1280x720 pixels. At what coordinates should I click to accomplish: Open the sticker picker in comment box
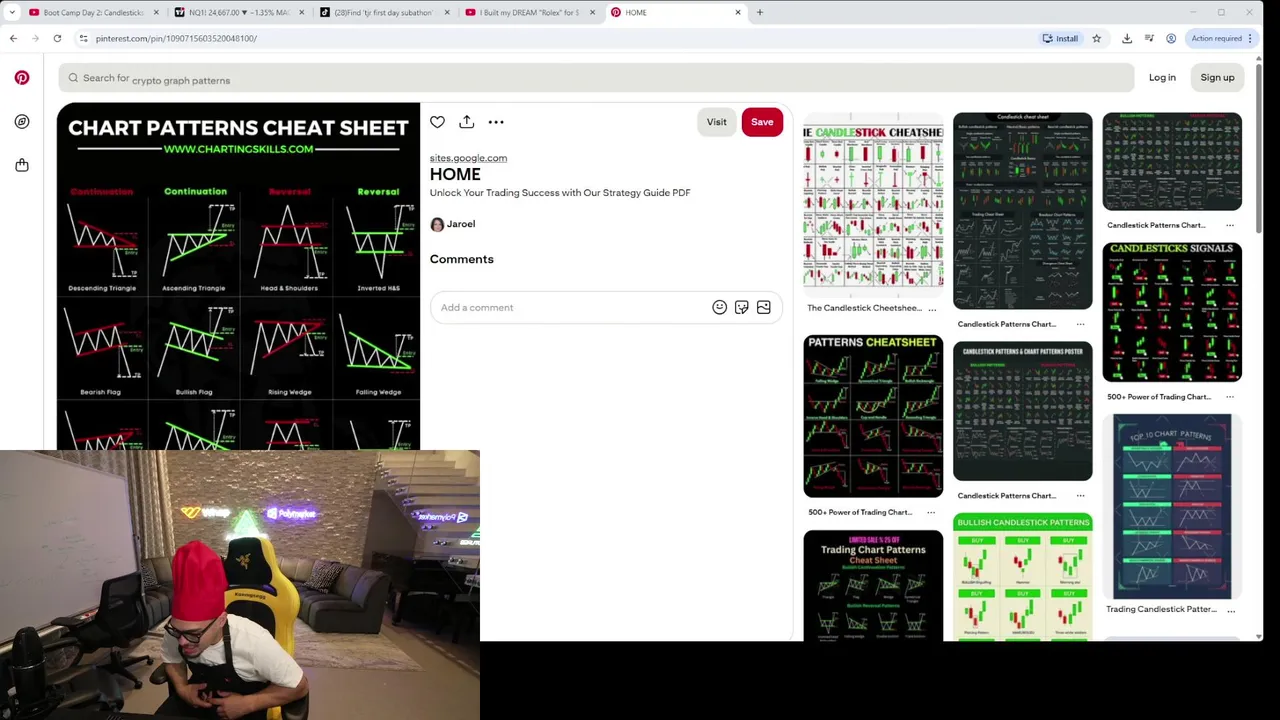pyautogui.click(x=741, y=307)
